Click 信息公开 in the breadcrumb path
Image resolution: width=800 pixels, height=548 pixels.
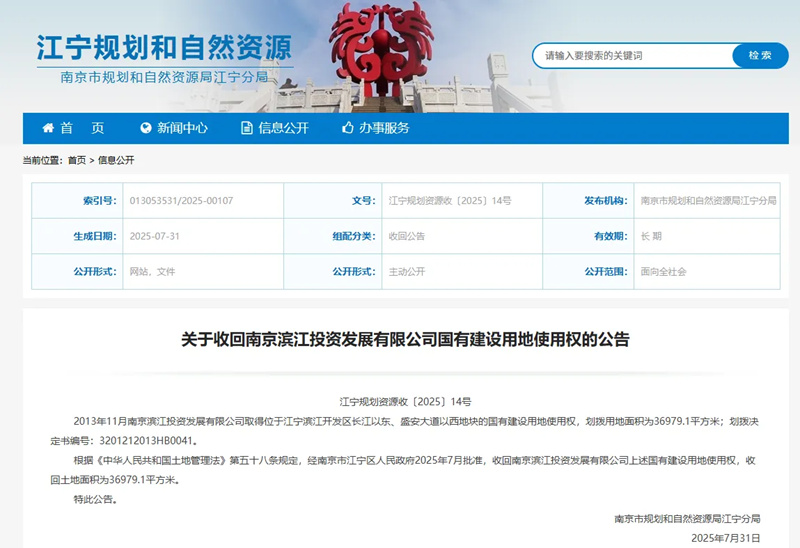click(x=116, y=160)
